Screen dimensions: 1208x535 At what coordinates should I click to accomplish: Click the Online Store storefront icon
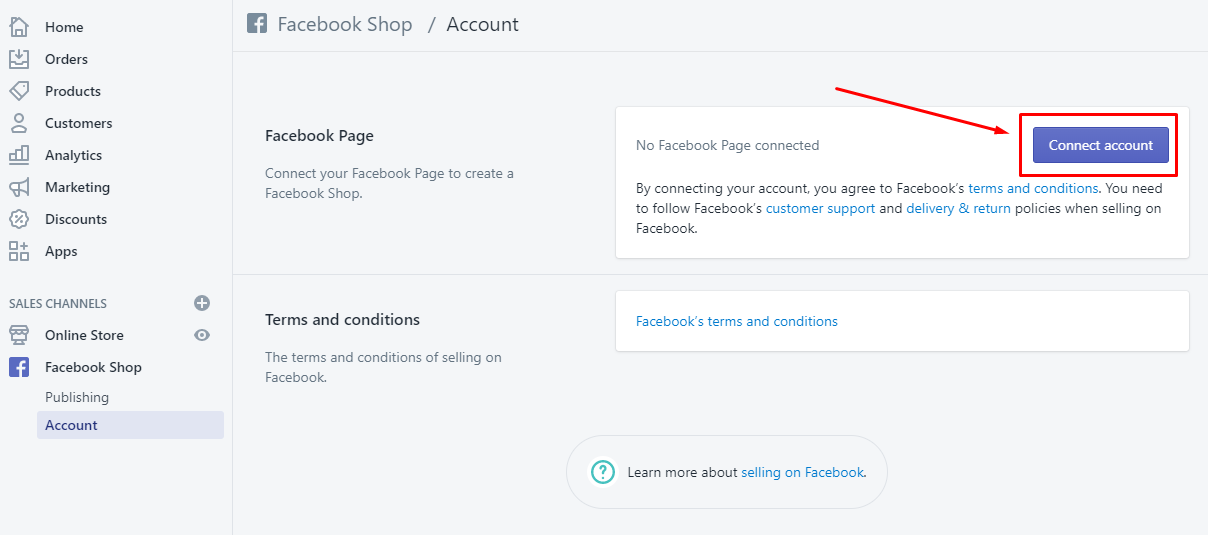coord(19,335)
